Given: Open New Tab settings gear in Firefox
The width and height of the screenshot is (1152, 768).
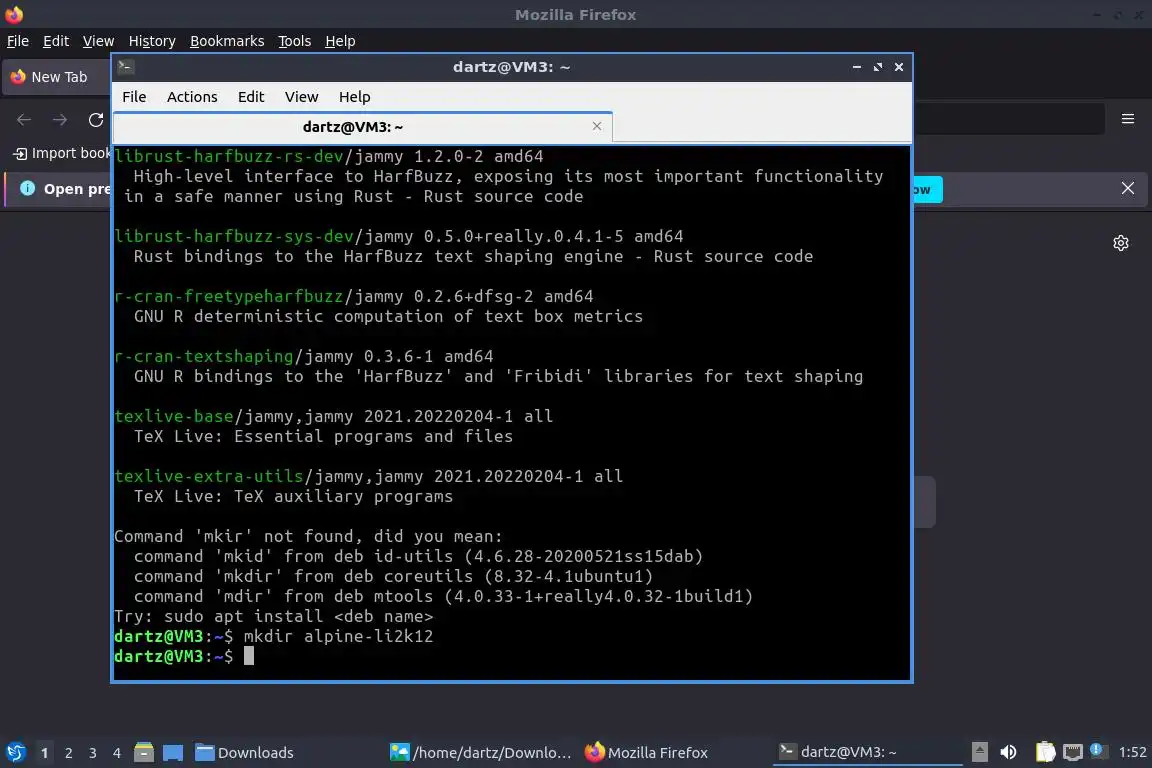Looking at the screenshot, I should coord(1120,243).
